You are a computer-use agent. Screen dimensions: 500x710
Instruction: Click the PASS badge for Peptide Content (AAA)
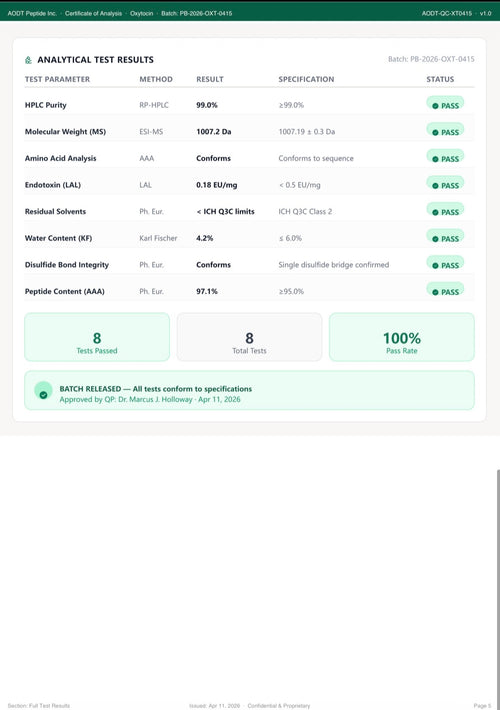click(x=445, y=291)
